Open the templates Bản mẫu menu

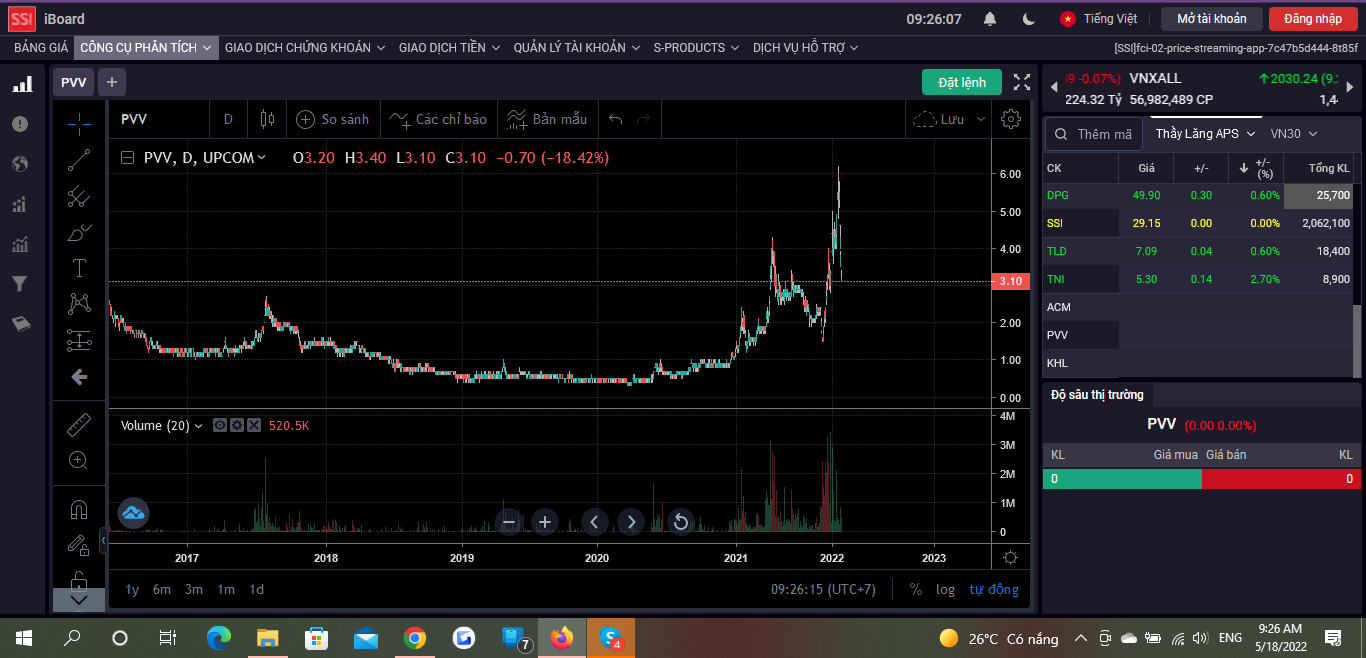547,119
